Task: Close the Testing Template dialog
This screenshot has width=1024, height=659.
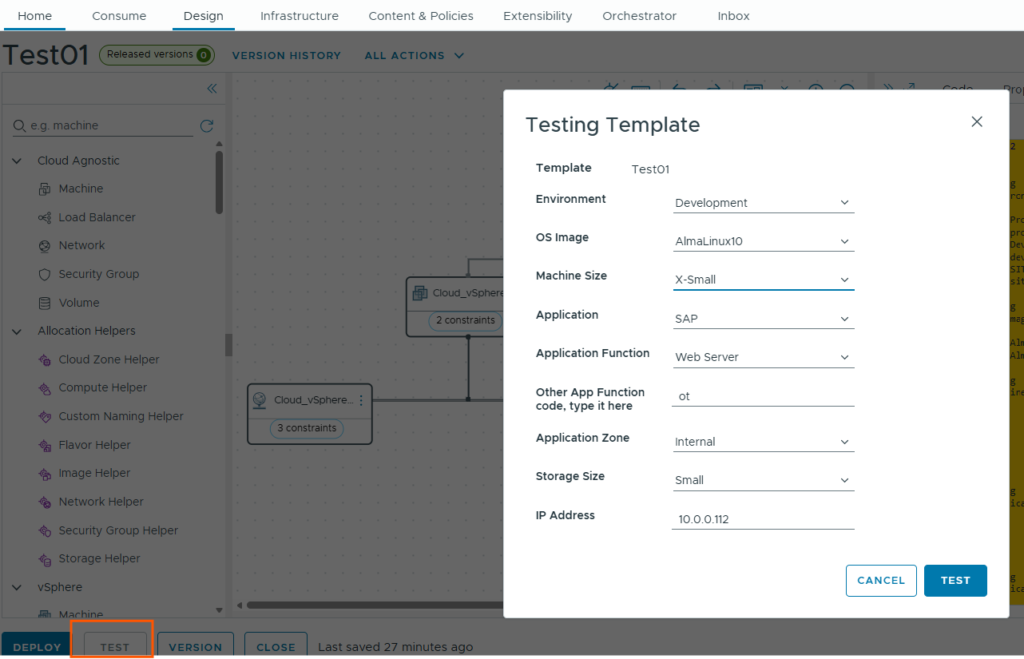Action: pyautogui.click(x=977, y=122)
